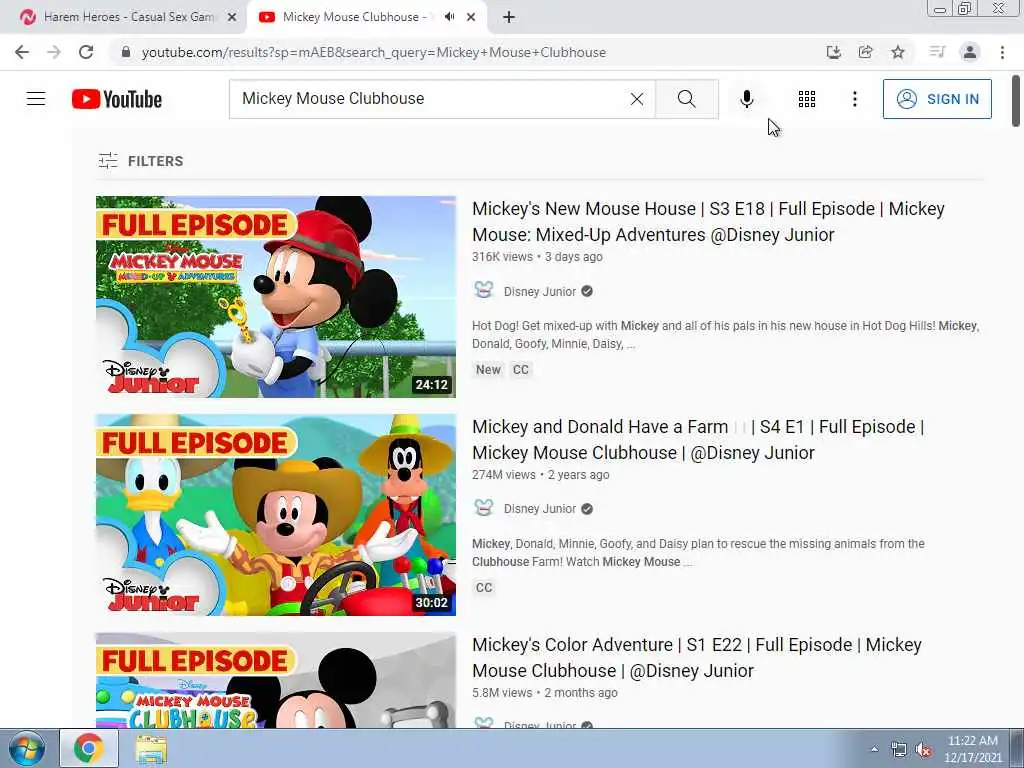Screen dimensions: 1024x768
Task: Click the muted volume icon in system tray
Action: 923,749
